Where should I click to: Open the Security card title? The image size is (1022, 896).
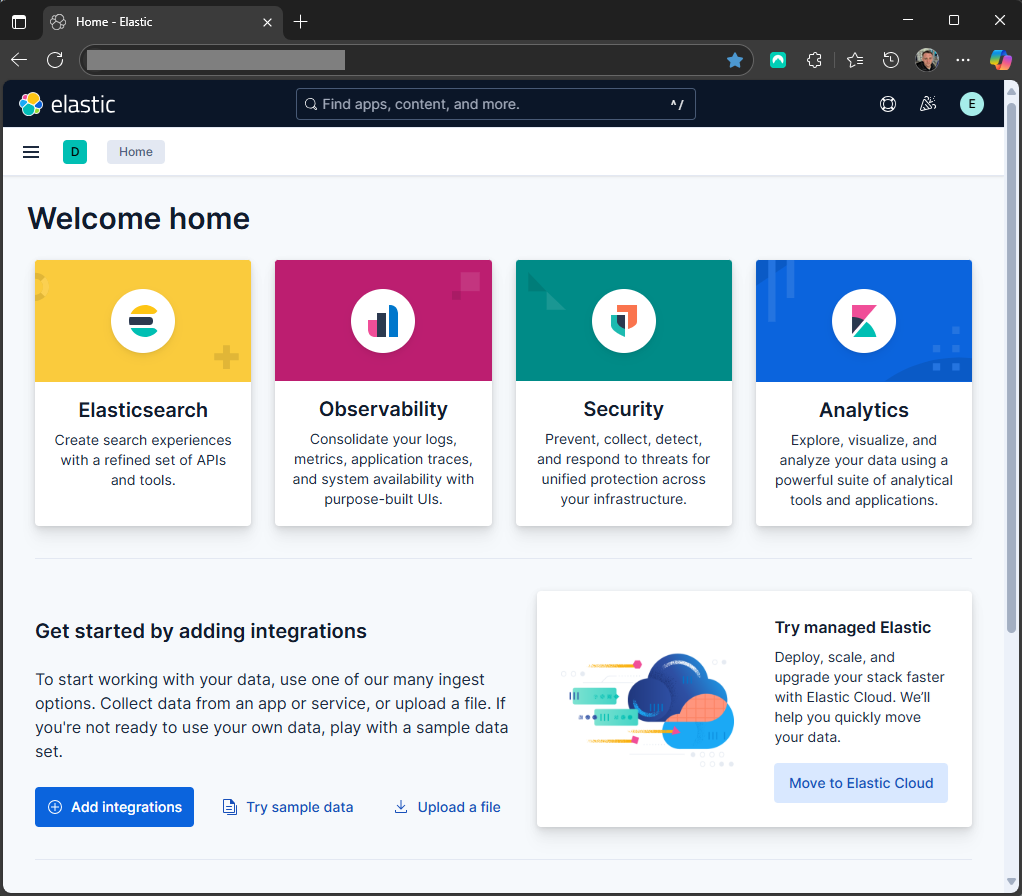click(x=624, y=409)
